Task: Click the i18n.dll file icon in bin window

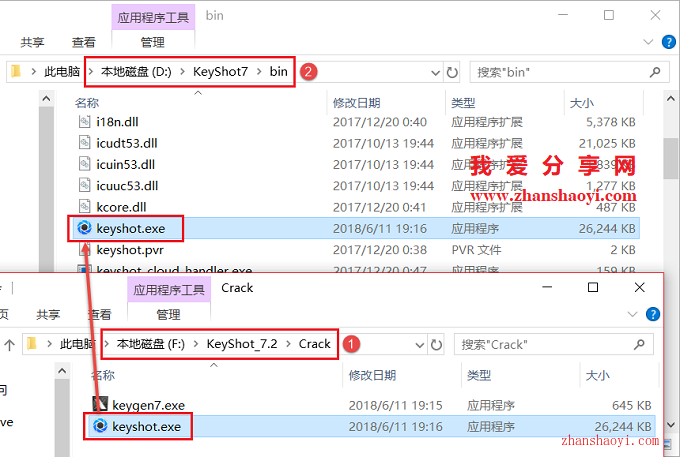Action: 84,121
